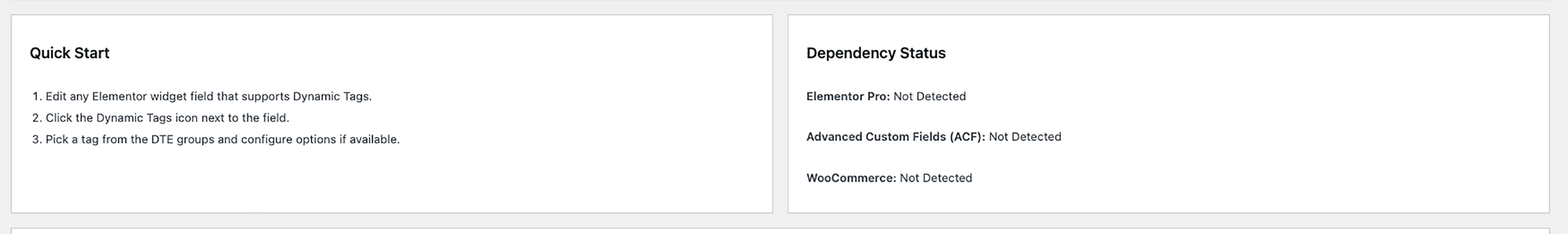Click 'Dynamic Tags.' ending the first step
The height and width of the screenshot is (234, 1568).
332,96
